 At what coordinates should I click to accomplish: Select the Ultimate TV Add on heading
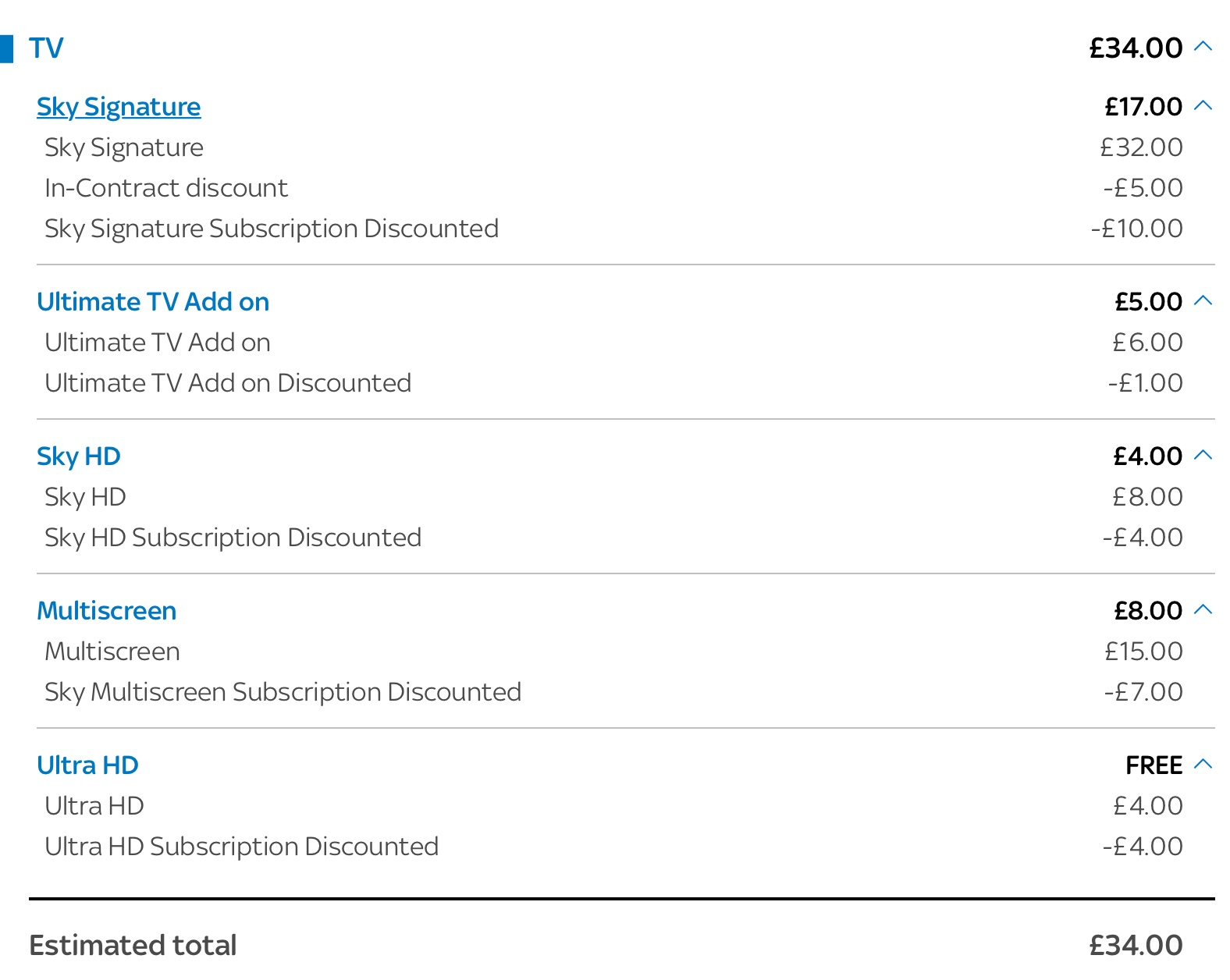coord(153,302)
